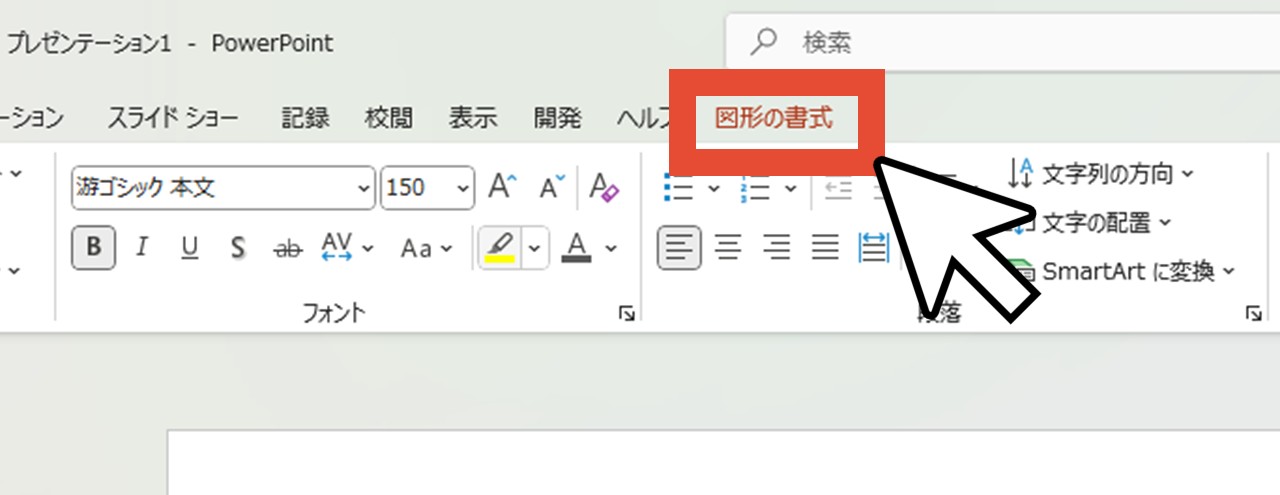Increase font size with the large A icon
The height and width of the screenshot is (495, 1280).
point(502,187)
